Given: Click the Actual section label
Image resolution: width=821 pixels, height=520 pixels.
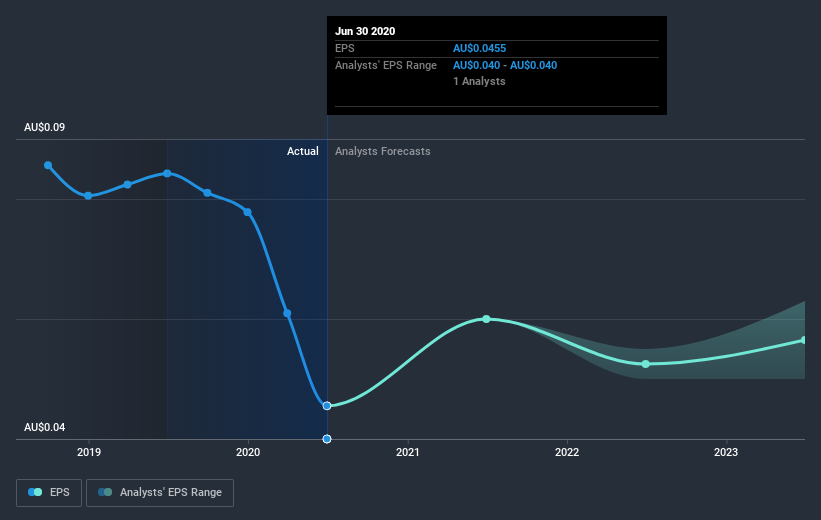Looking at the screenshot, I should point(303,151).
